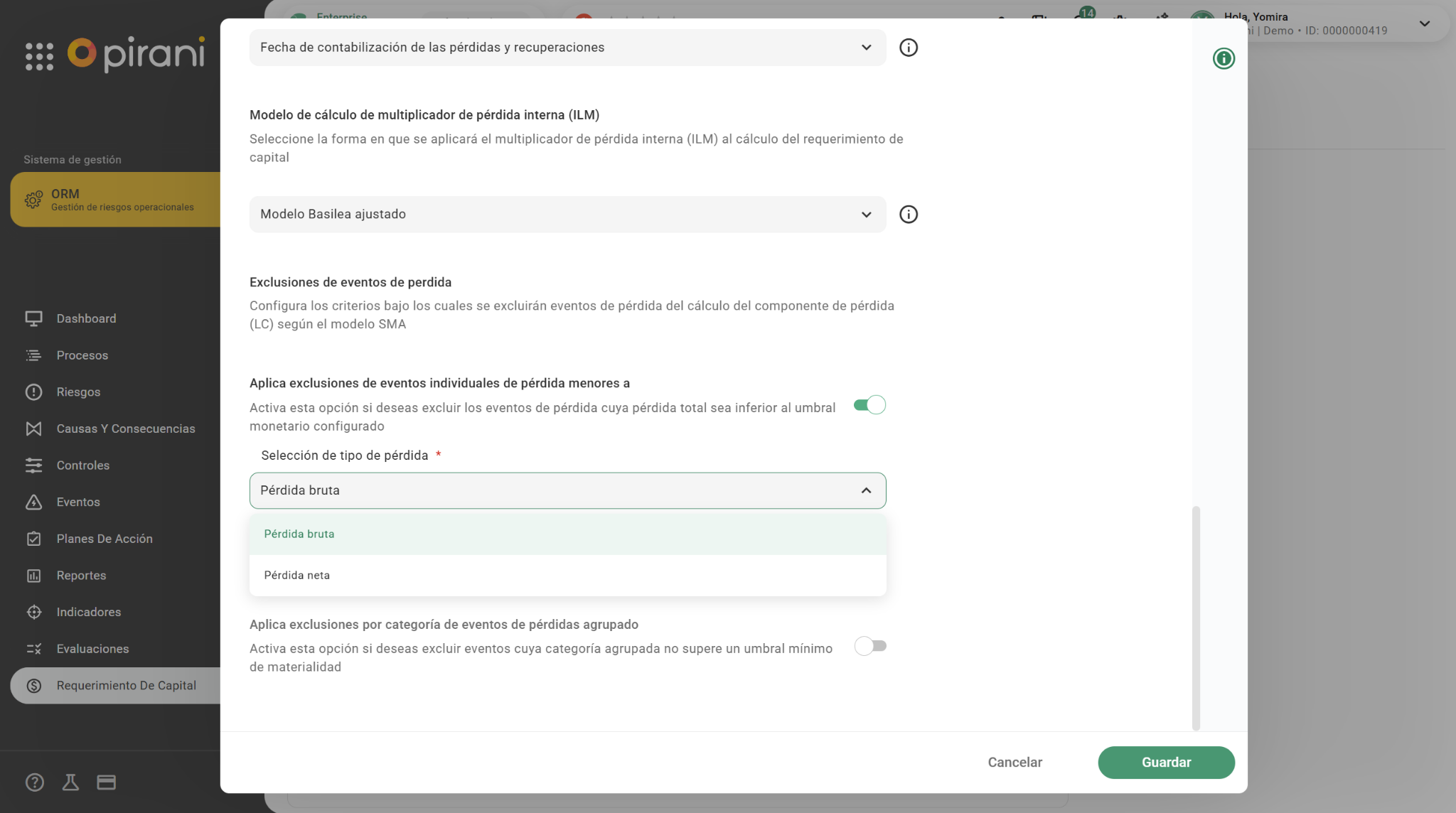Click the green info icon at modal corner
The height and width of the screenshot is (813, 1456).
(1223, 58)
